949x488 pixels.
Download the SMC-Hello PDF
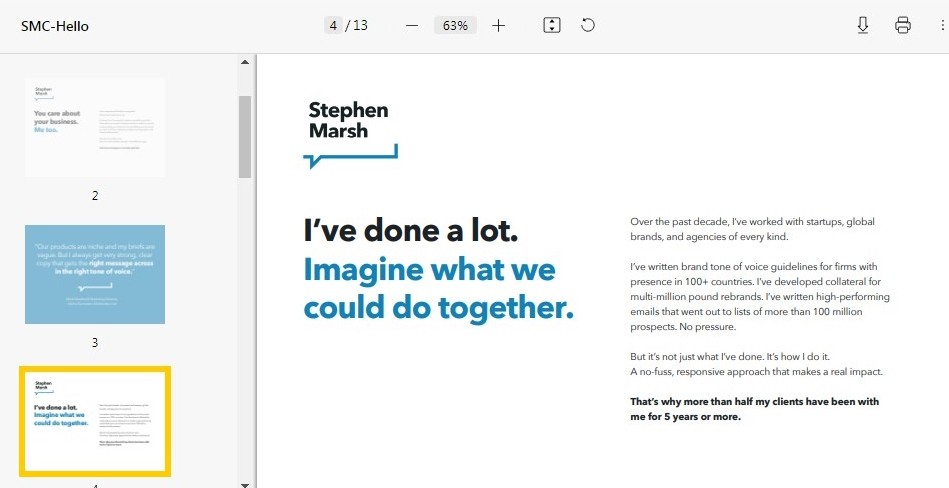coord(863,25)
